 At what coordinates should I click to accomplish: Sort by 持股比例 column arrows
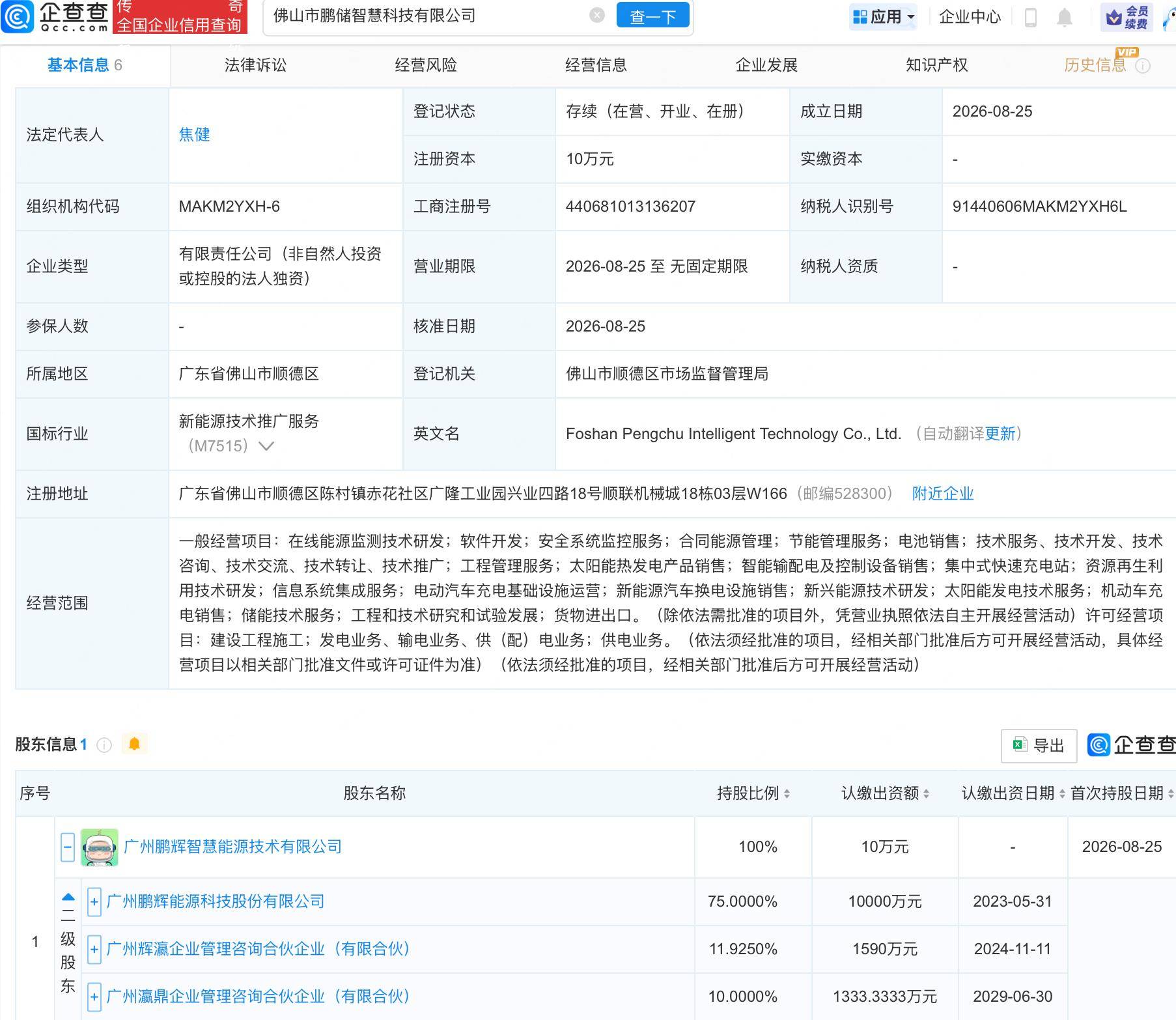click(x=787, y=793)
